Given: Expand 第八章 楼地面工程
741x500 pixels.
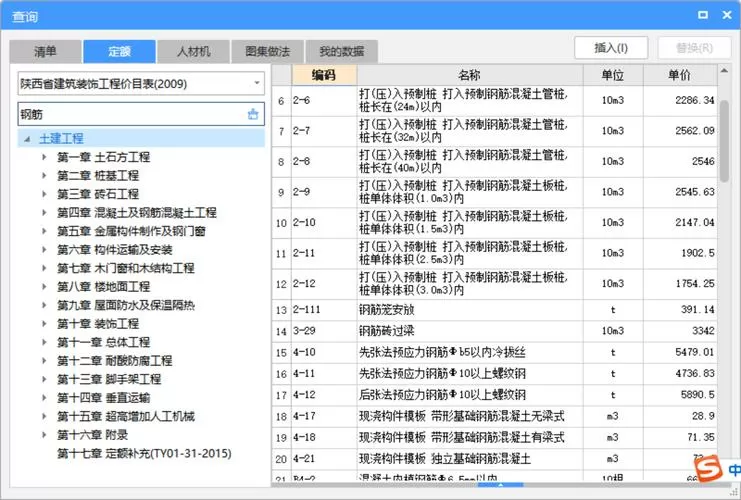Looking at the screenshot, I should pos(44,286).
